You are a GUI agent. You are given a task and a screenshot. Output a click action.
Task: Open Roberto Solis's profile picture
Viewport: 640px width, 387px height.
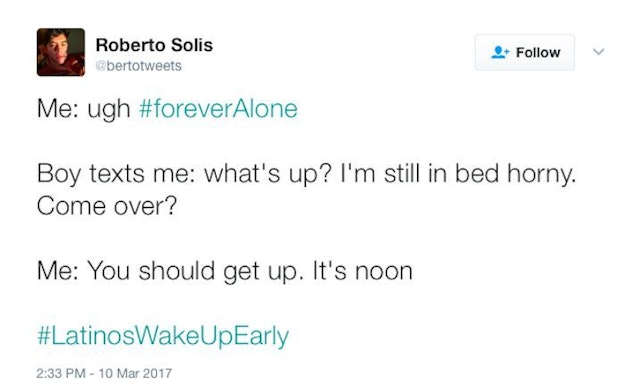(61, 52)
